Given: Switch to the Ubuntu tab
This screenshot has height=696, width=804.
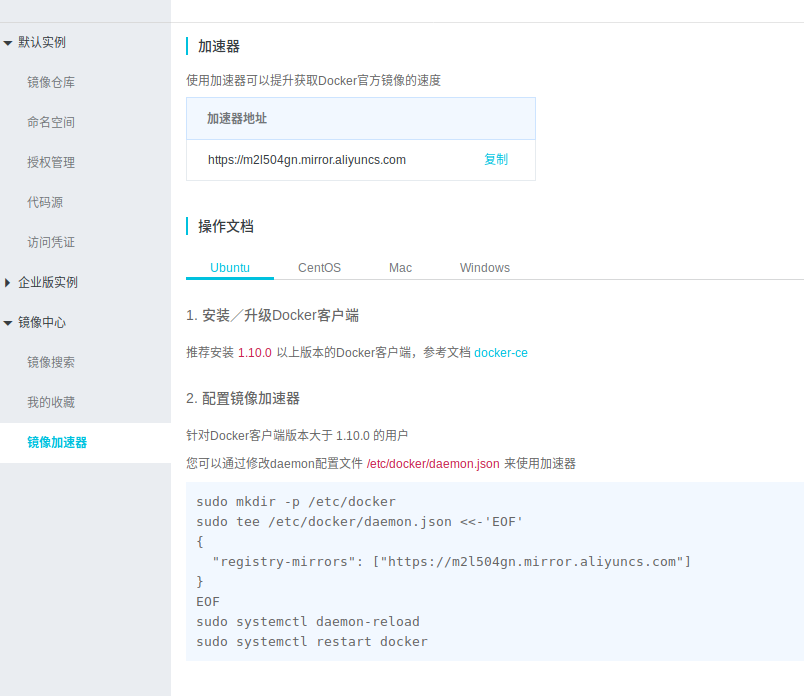Looking at the screenshot, I should (x=230, y=268).
